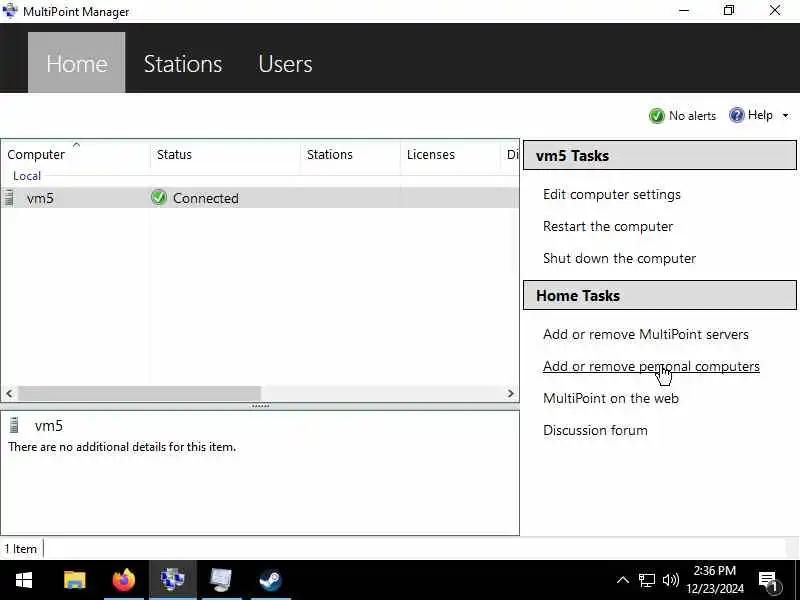Open the Discussion forum link
Screen dimensions: 800x600
coord(595,430)
